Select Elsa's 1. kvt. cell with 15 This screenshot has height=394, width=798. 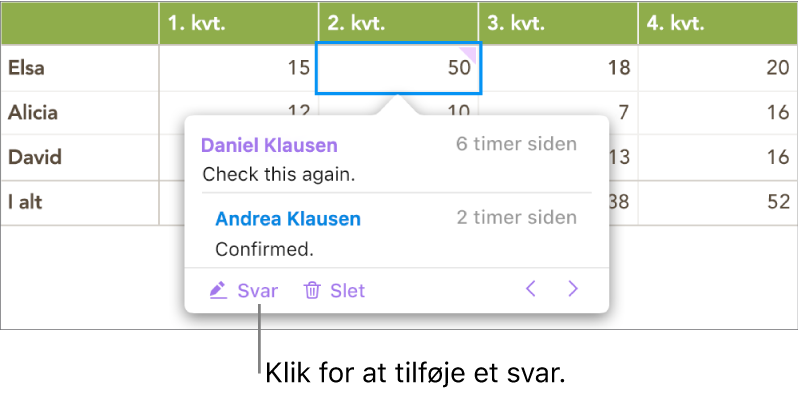coord(239,68)
